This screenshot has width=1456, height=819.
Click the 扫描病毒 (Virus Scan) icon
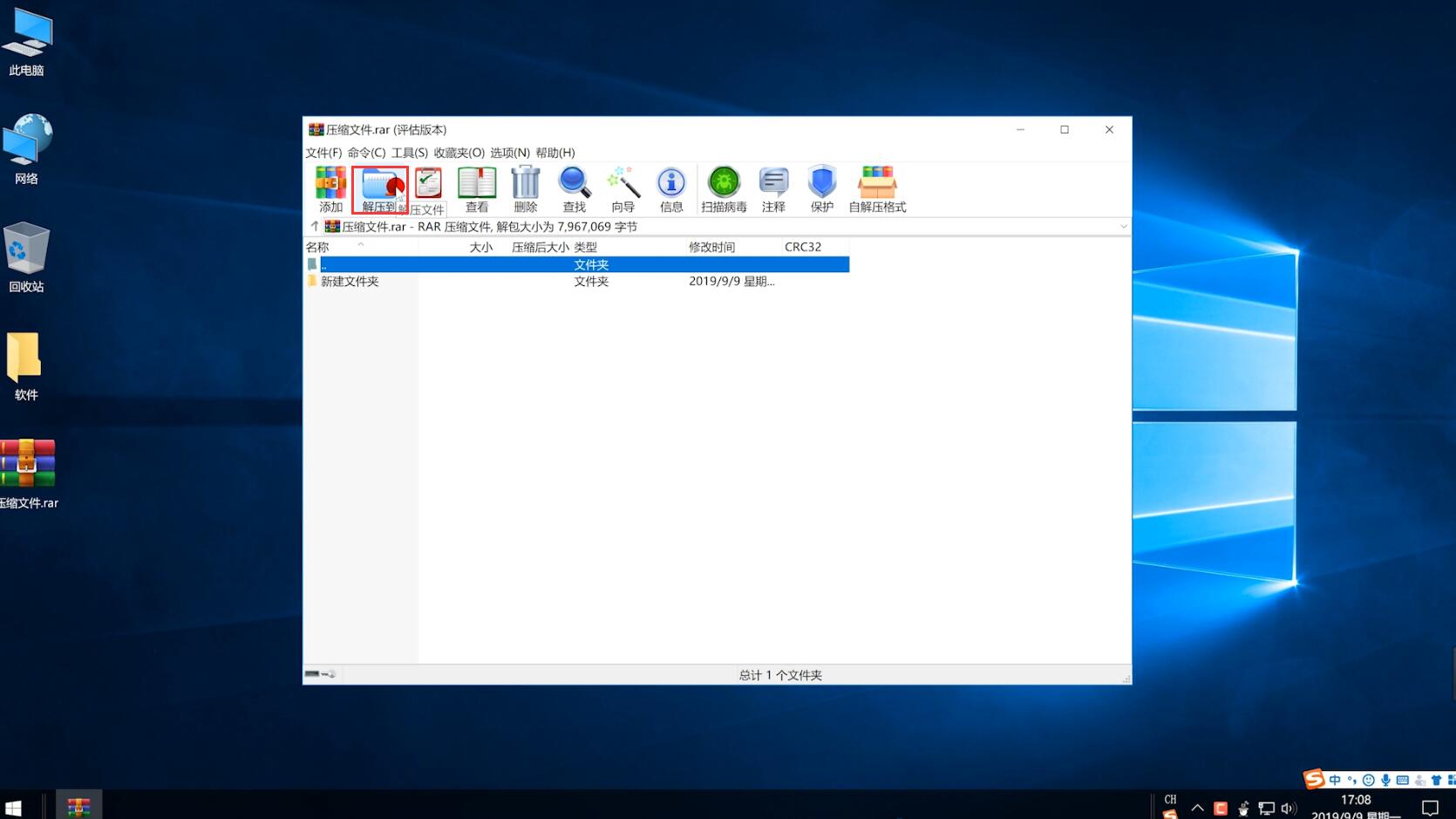pos(724,189)
